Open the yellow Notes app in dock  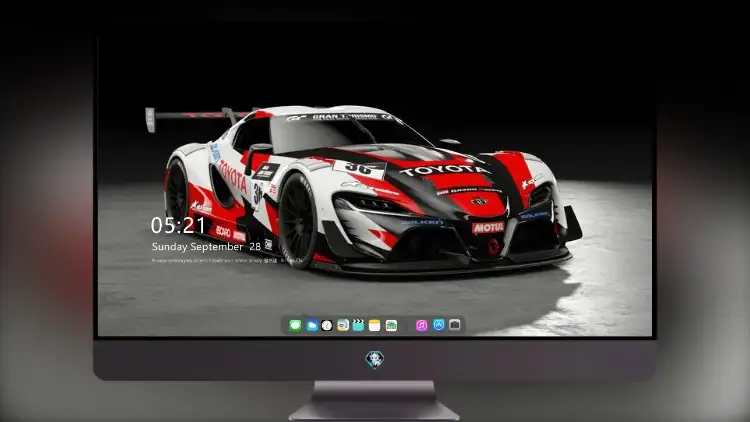375,325
